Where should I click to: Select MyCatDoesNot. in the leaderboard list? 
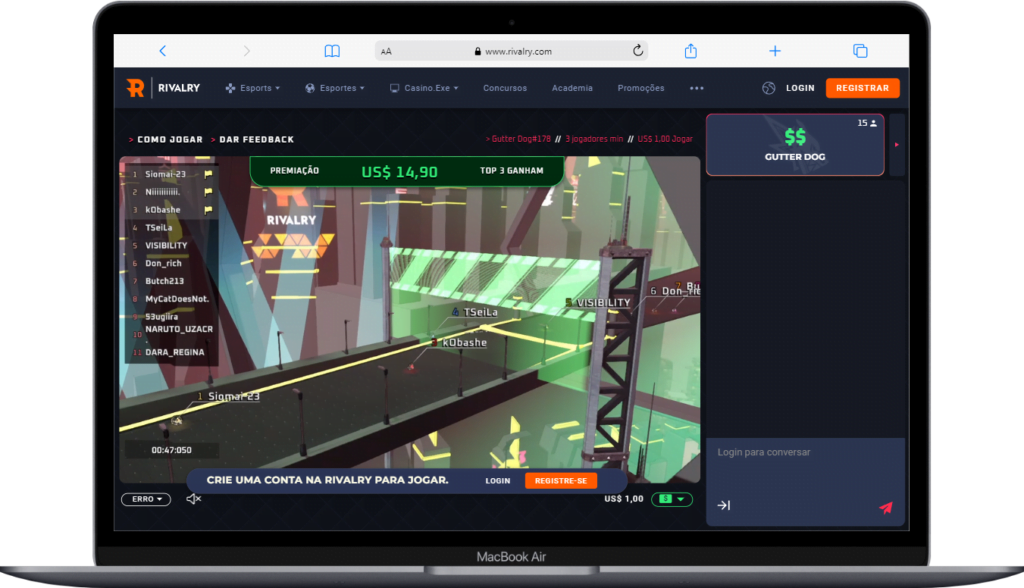177,299
